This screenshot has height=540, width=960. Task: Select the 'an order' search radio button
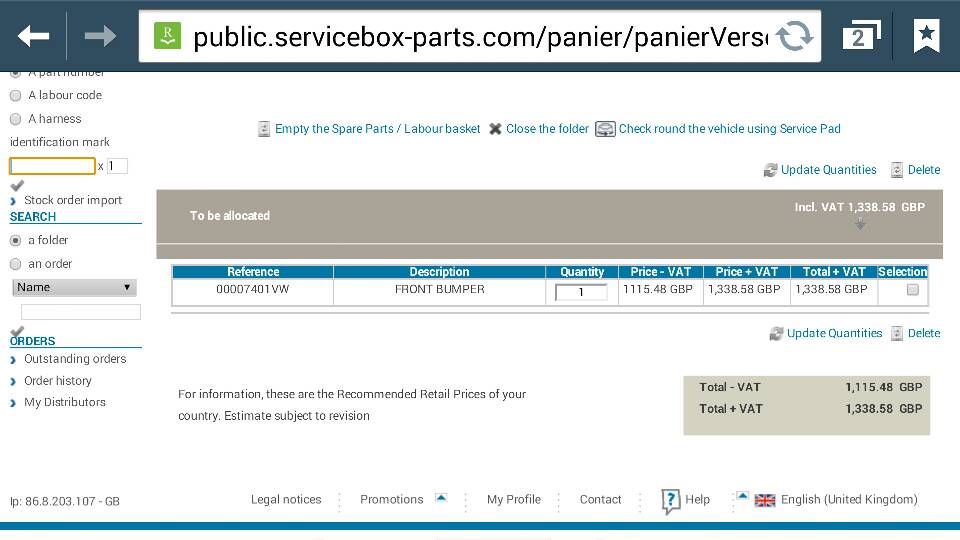[15, 264]
